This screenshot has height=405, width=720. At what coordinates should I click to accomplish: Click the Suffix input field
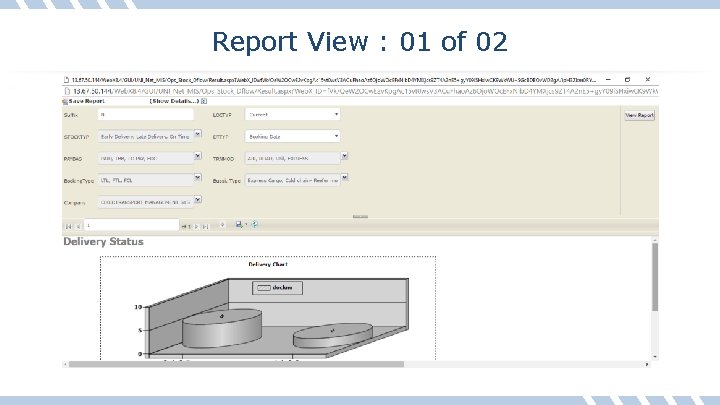pyautogui.click(x=146, y=115)
